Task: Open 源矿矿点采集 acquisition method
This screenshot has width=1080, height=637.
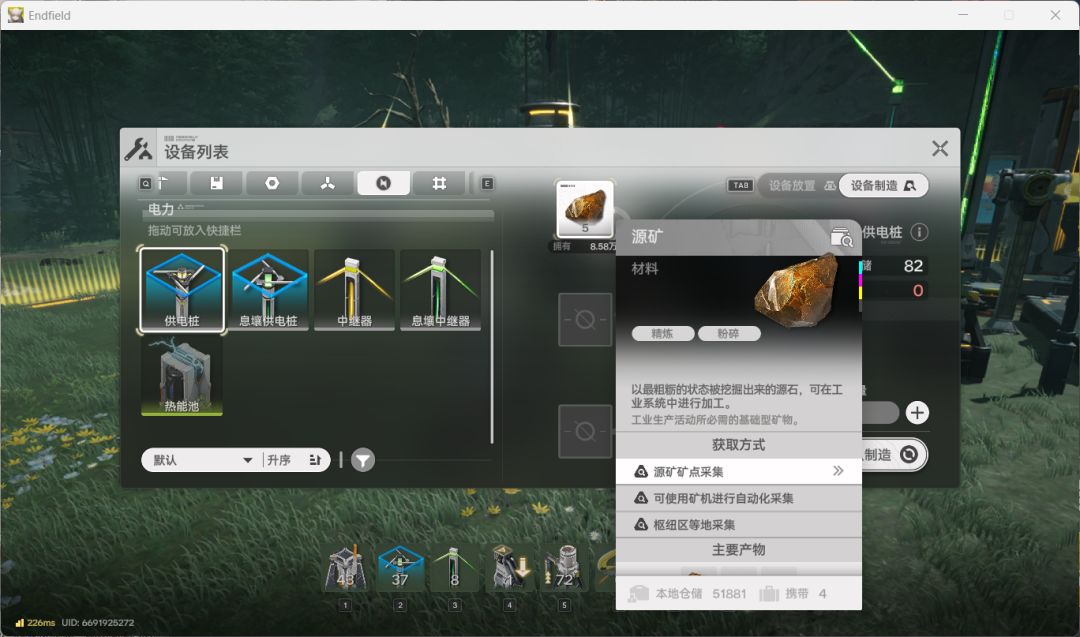Action: coord(738,472)
